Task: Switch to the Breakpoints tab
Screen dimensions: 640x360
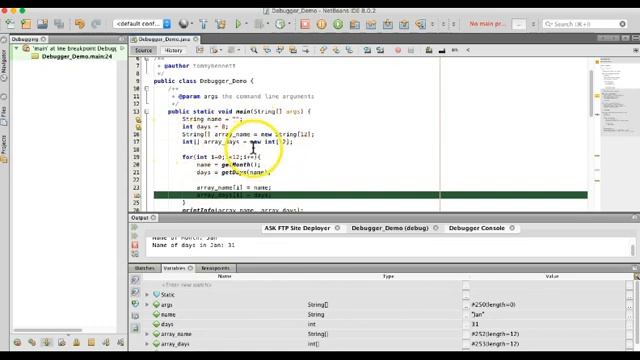Action: tap(216, 268)
